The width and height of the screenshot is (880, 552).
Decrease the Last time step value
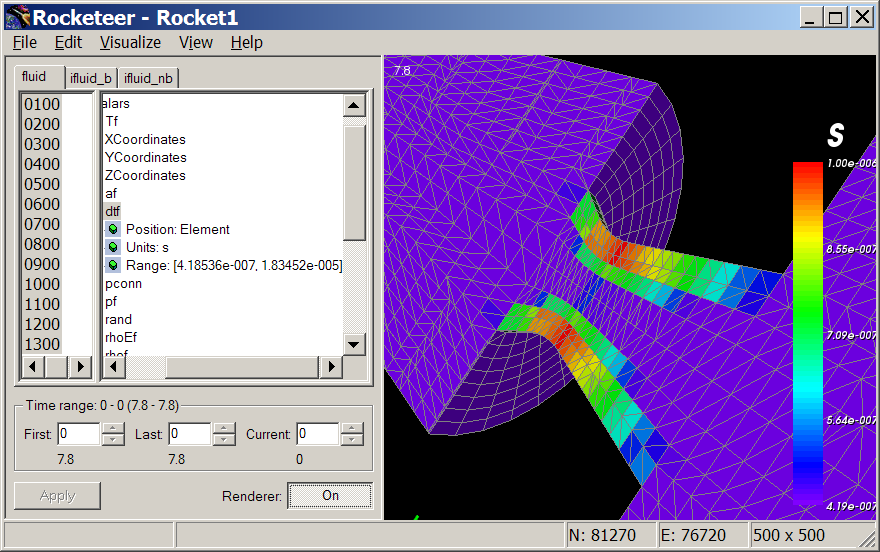click(224, 440)
